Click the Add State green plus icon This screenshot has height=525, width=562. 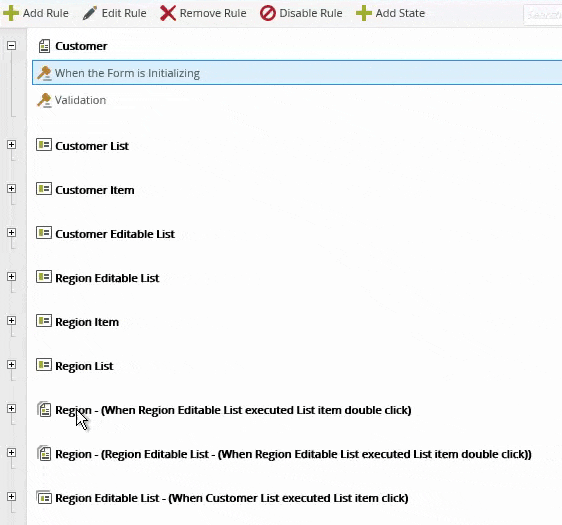pyautogui.click(x=364, y=13)
